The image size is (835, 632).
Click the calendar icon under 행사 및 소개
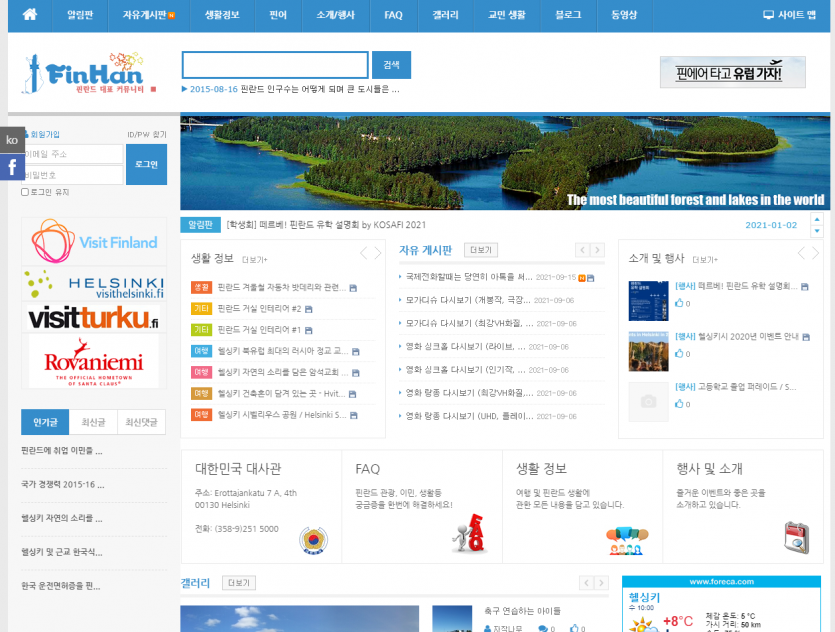796,537
